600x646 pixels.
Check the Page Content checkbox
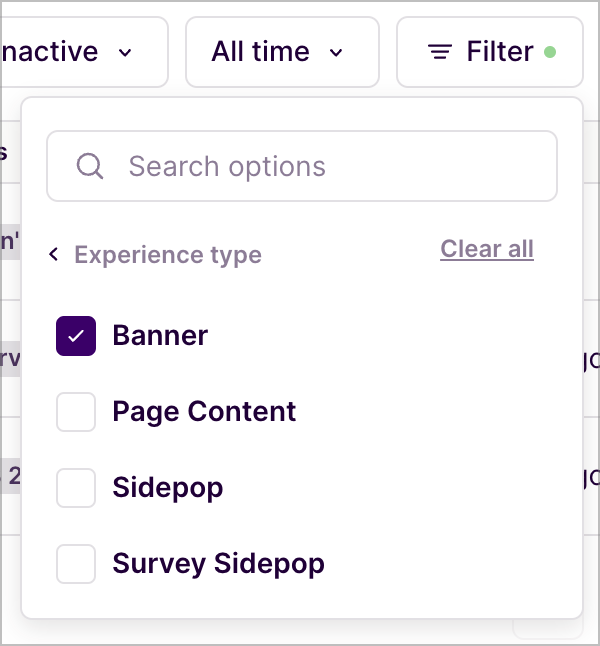point(76,412)
